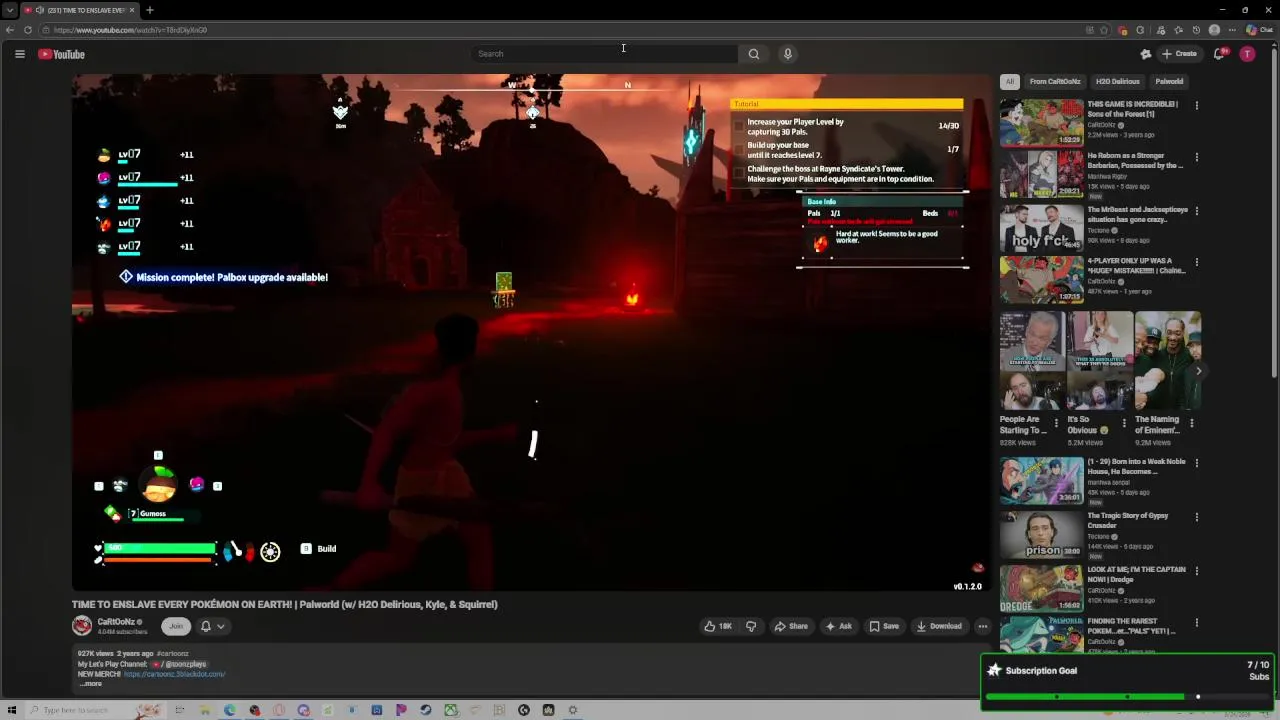The image size is (1280, 720).
Task: Select the H2O Delirious filter chip
Action: coord(1118,82)
